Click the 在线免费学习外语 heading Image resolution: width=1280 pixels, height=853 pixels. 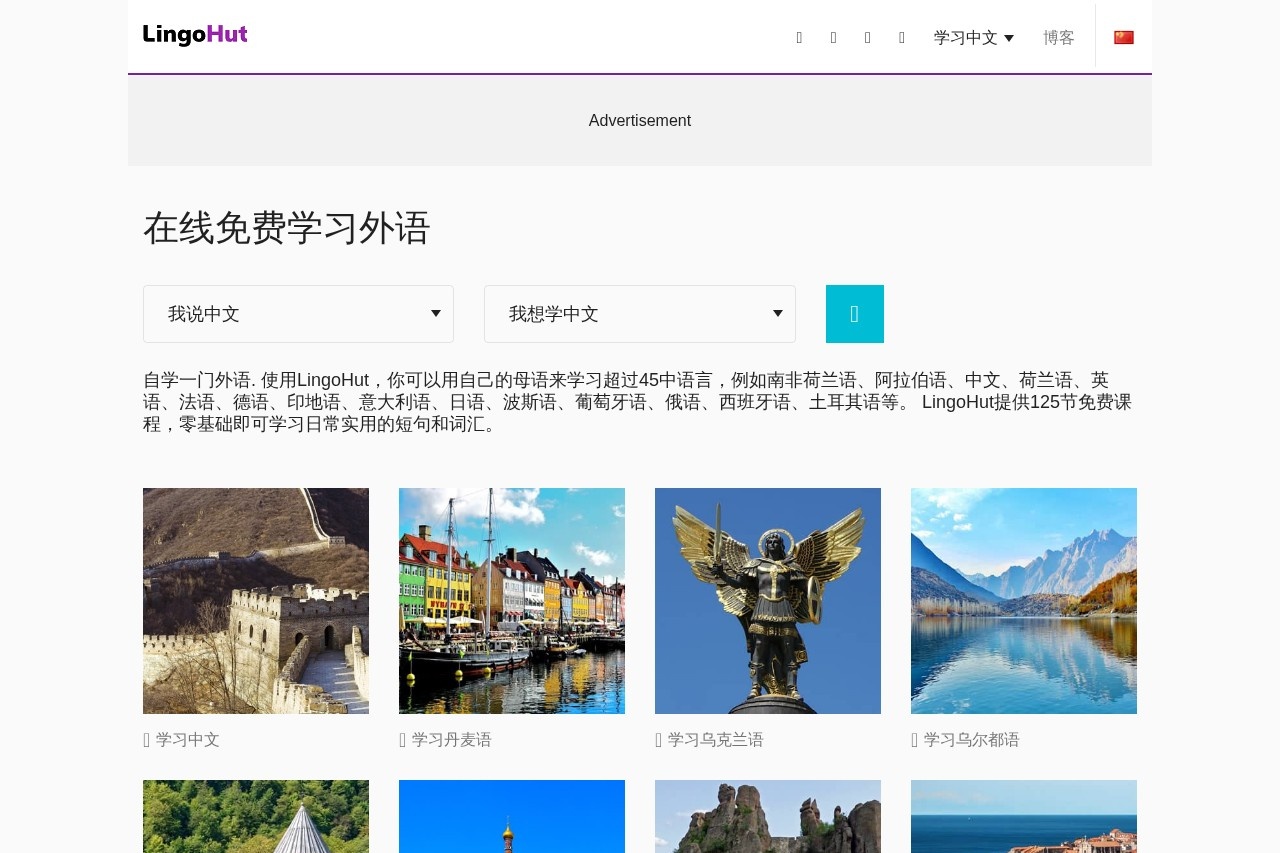click(287, 228)
